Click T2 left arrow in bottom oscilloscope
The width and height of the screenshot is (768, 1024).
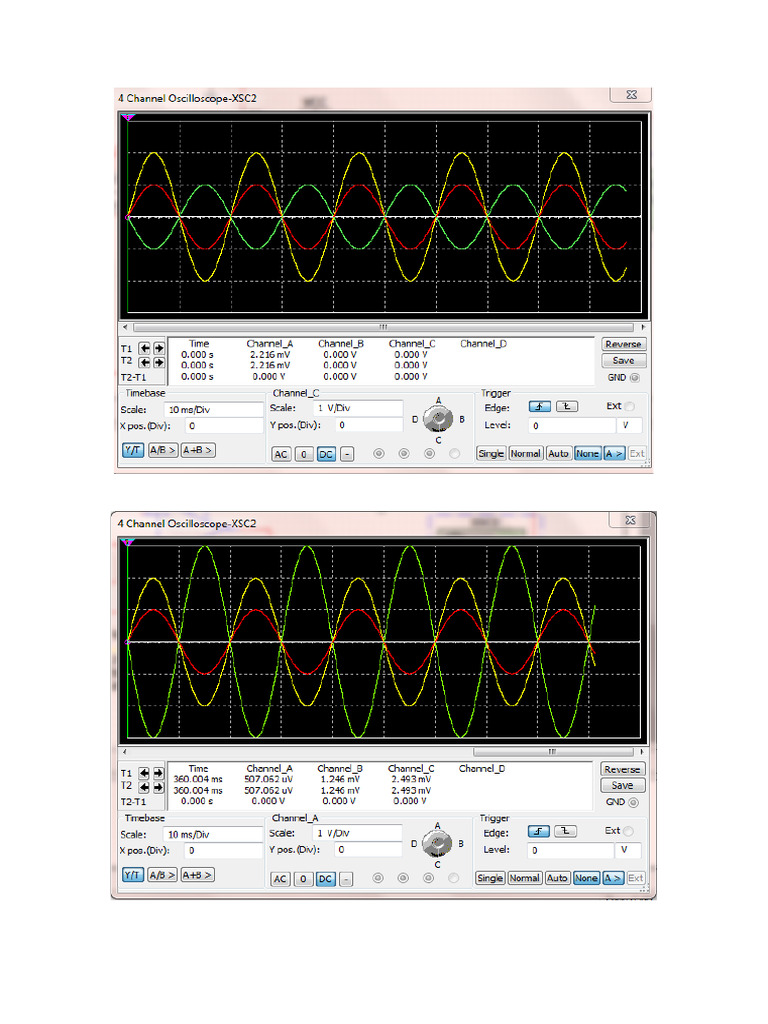coord(145,786)
